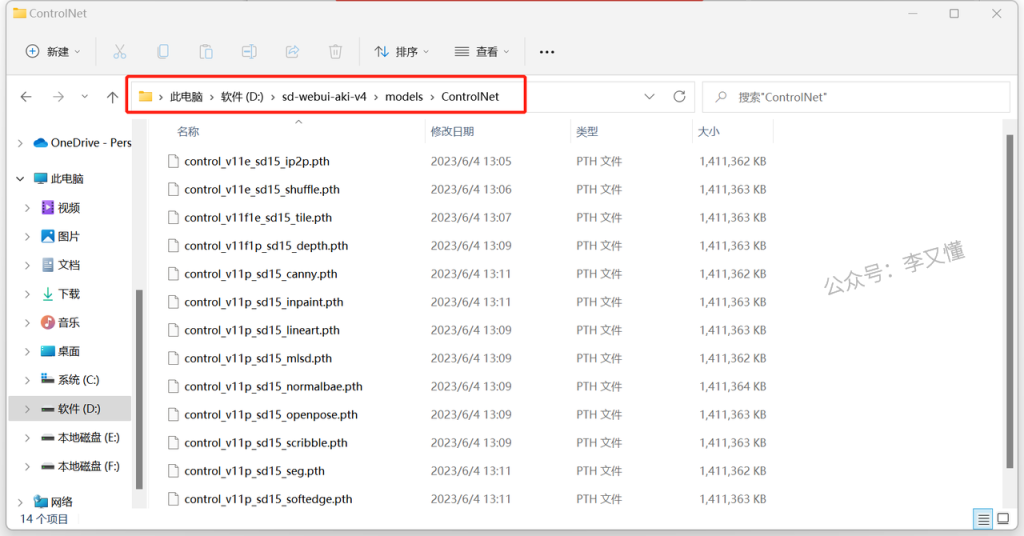The image size is (1024, 536).
Task: Go forward with the right arrow
Action: [x=58, y=97]
